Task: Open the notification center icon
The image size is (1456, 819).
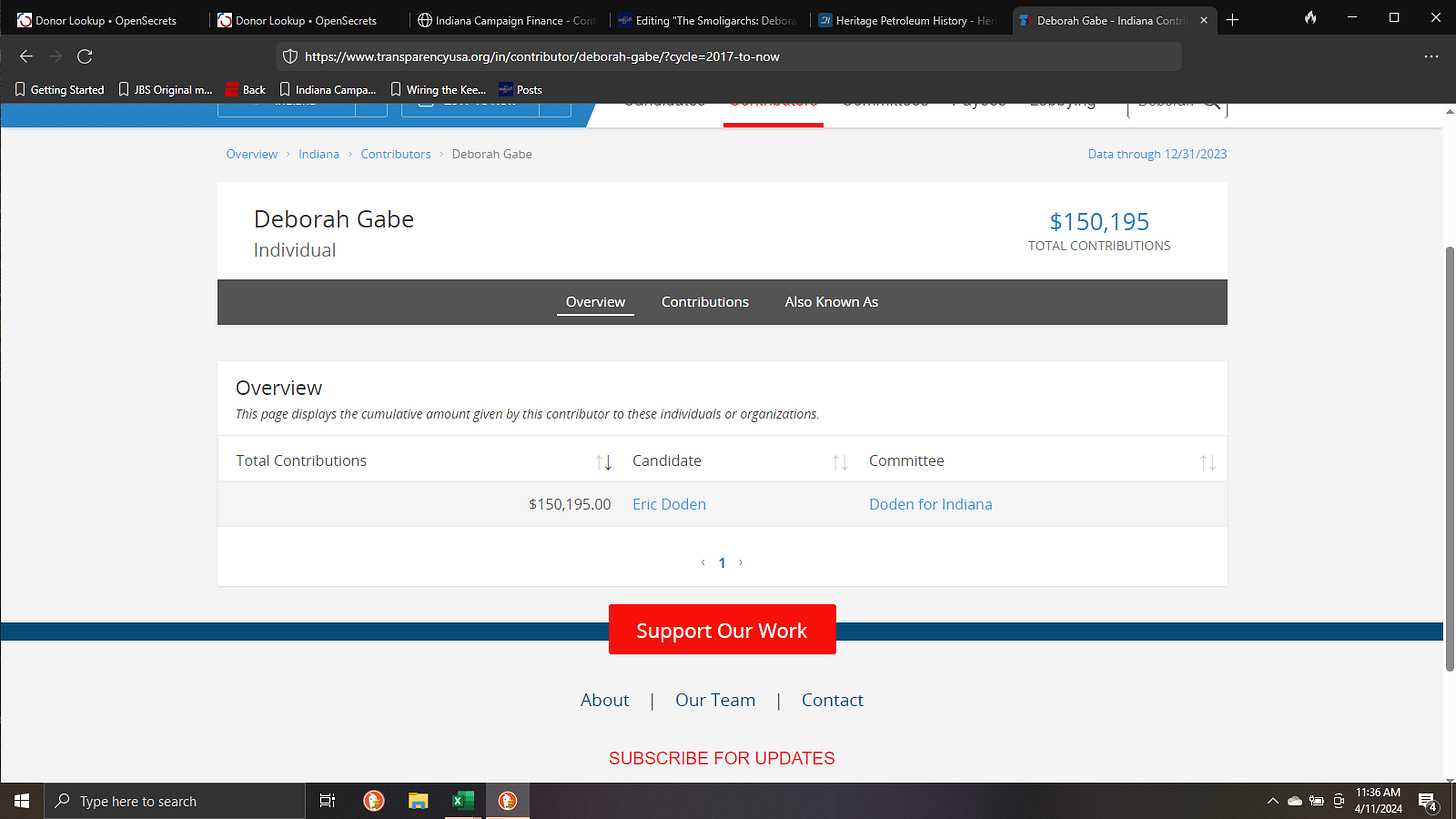Action: point(1428,801)
